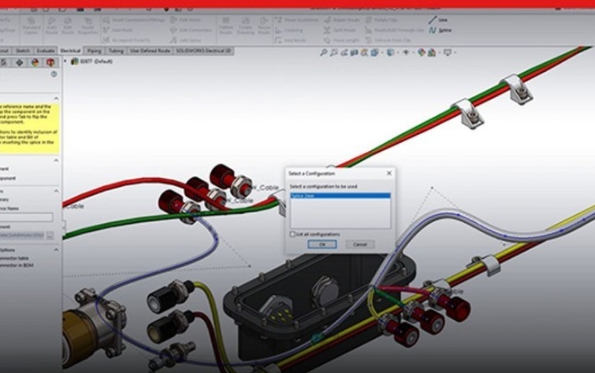Click the Standard Cables ribbon button
The width and height of the screenshot is (595, 373).
coord(31,26)
